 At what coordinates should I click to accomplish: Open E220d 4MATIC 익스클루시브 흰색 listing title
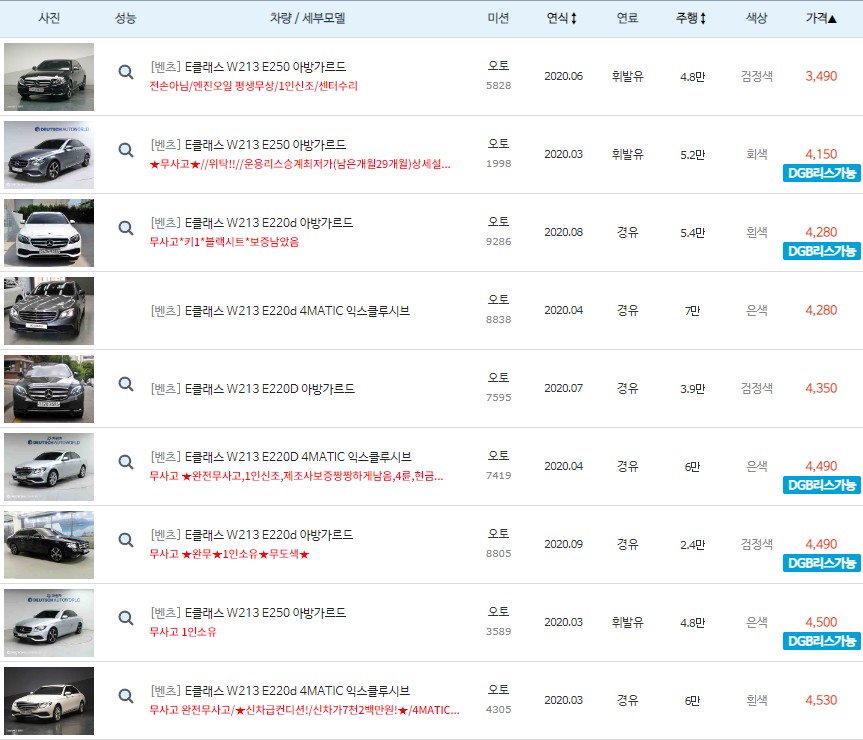tap(280, 691)
